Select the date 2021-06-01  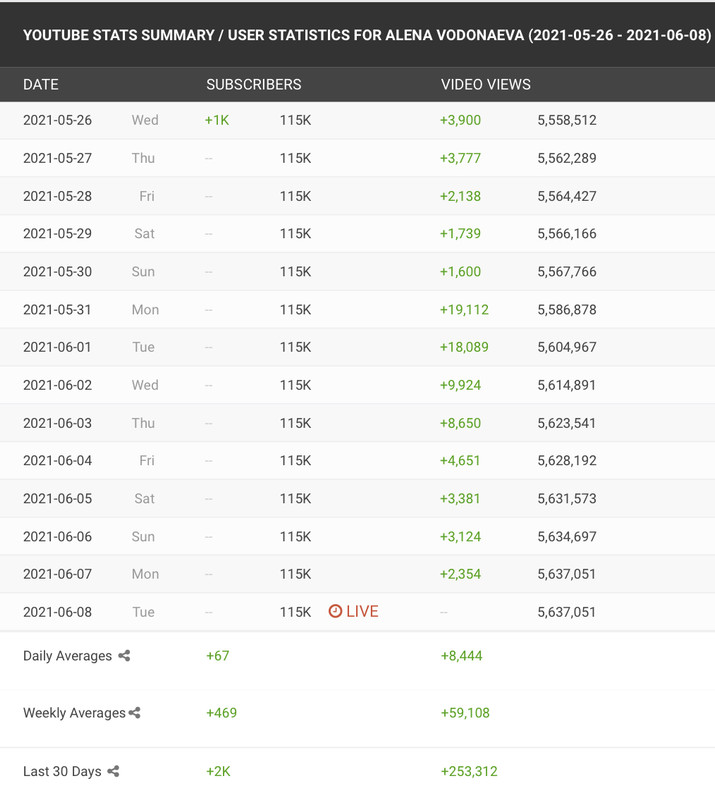pos(58,347)
